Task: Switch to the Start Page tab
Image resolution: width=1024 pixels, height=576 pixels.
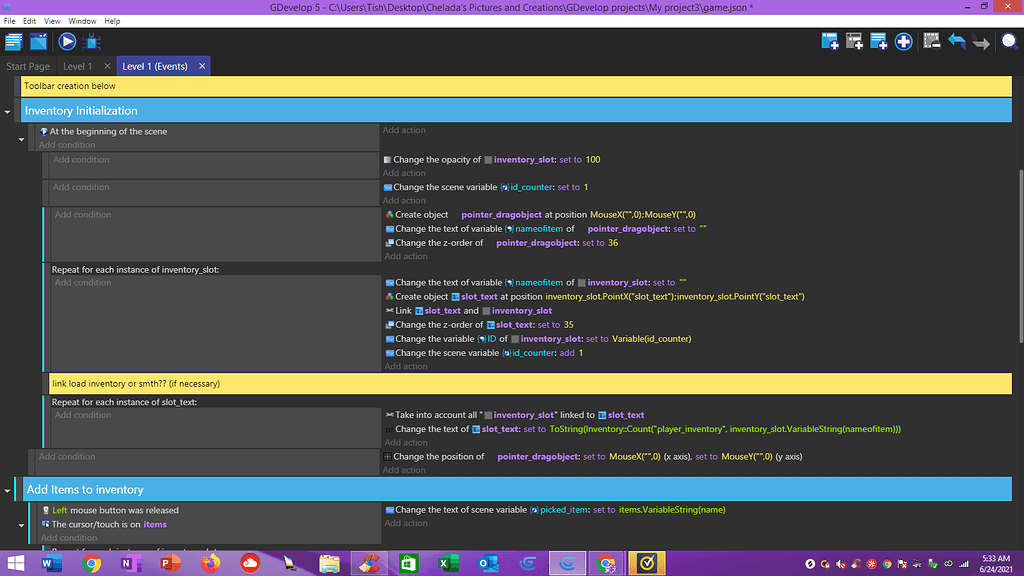Action: [x=28, y=66]
